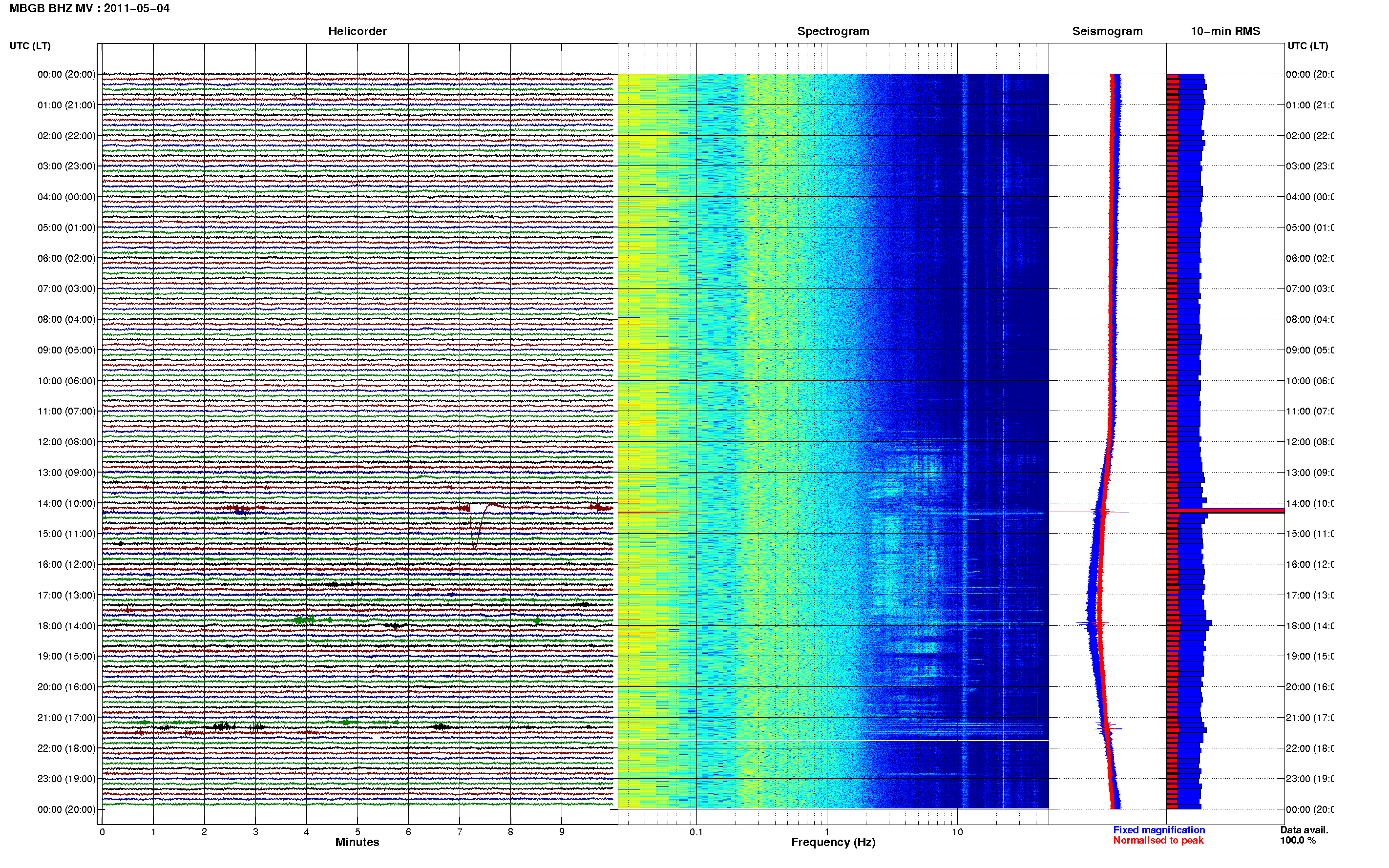
Task: Click the 'Data avail.' label
Action: tap(1304, 830)
